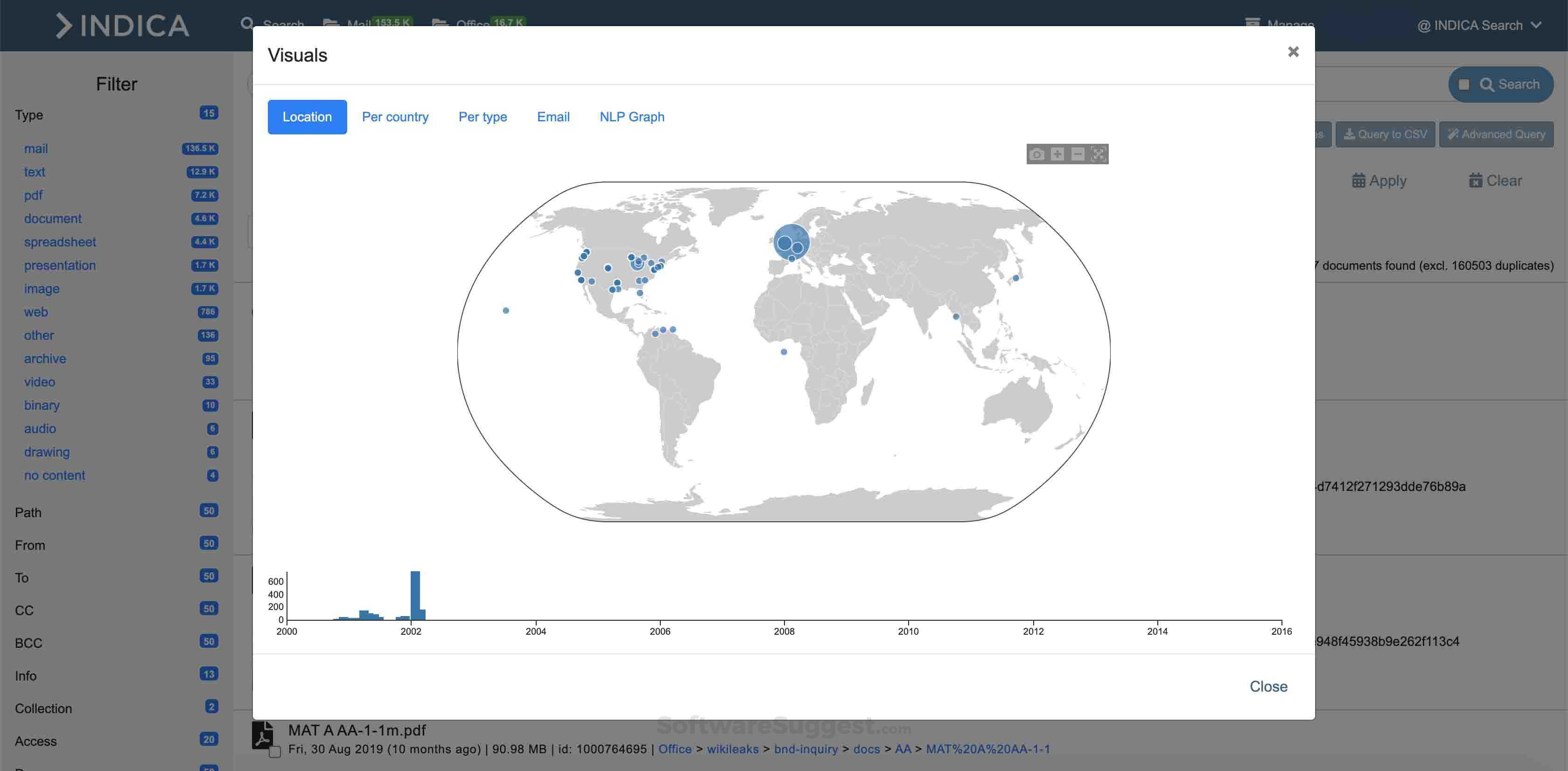Open the wikileaks breadcrumb link

pos(732,749)
